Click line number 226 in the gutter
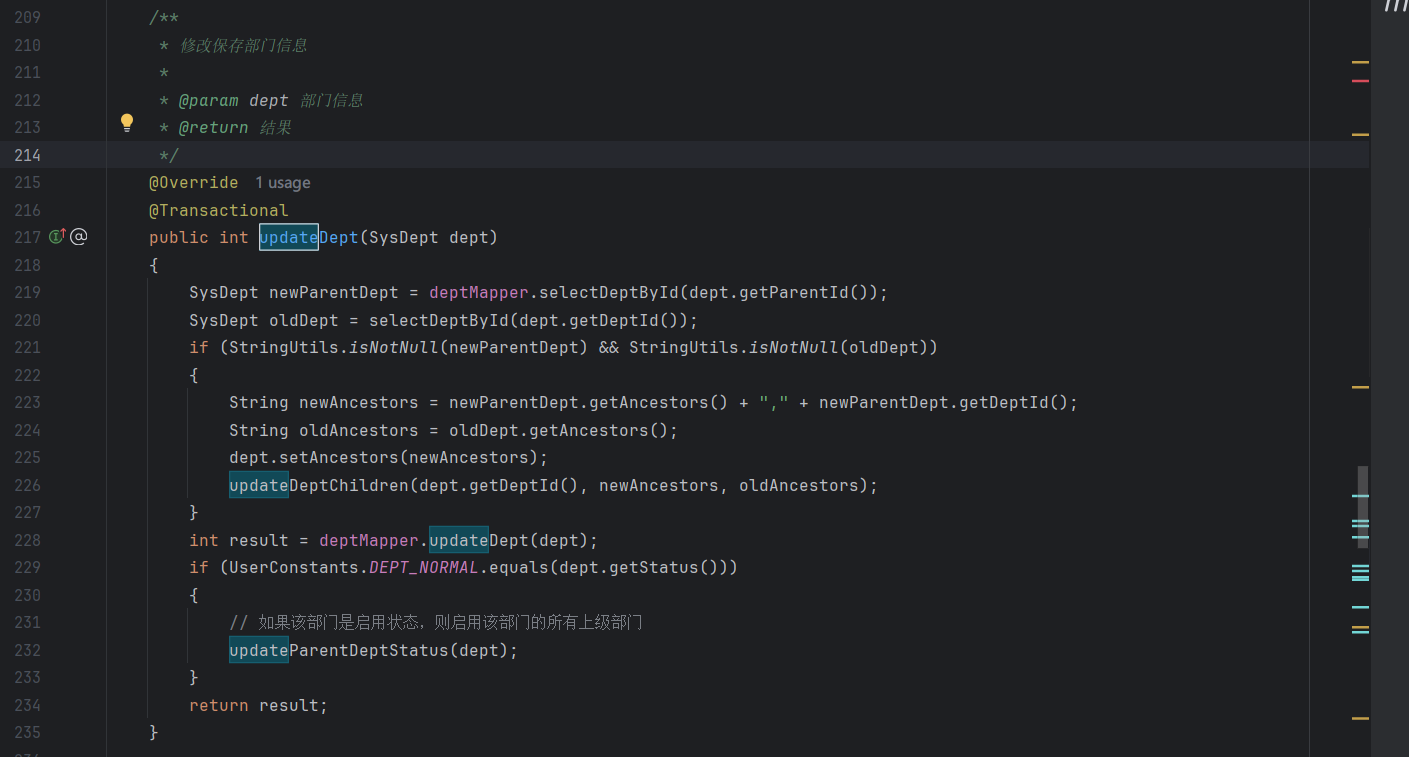The height and width of the screenshot is (757, 1409). pos(27,485)
